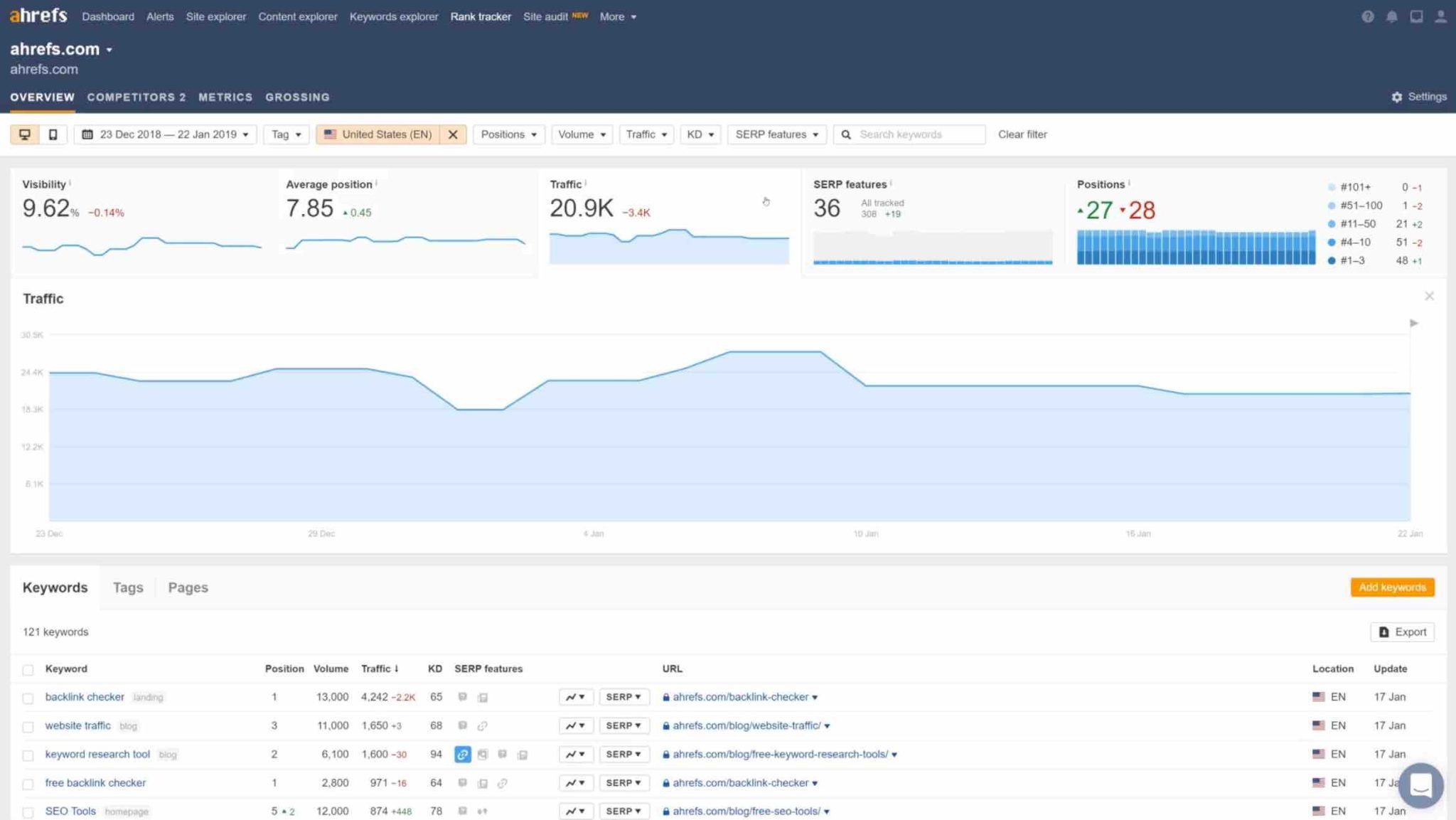
Task: Switch to the Grossing tab
Action: pyautogui.click(x=297, y=97)
